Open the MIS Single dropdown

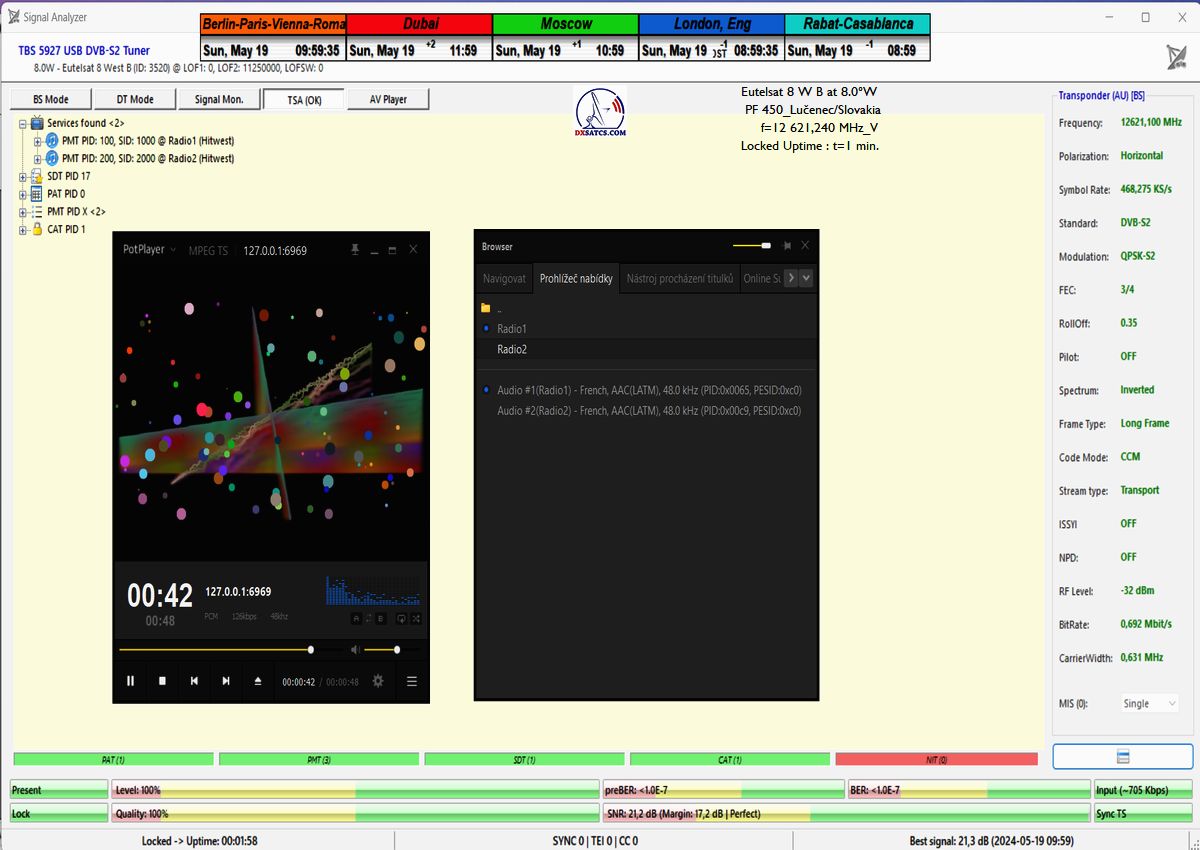pyautogui.click(x=1148, y=703)
